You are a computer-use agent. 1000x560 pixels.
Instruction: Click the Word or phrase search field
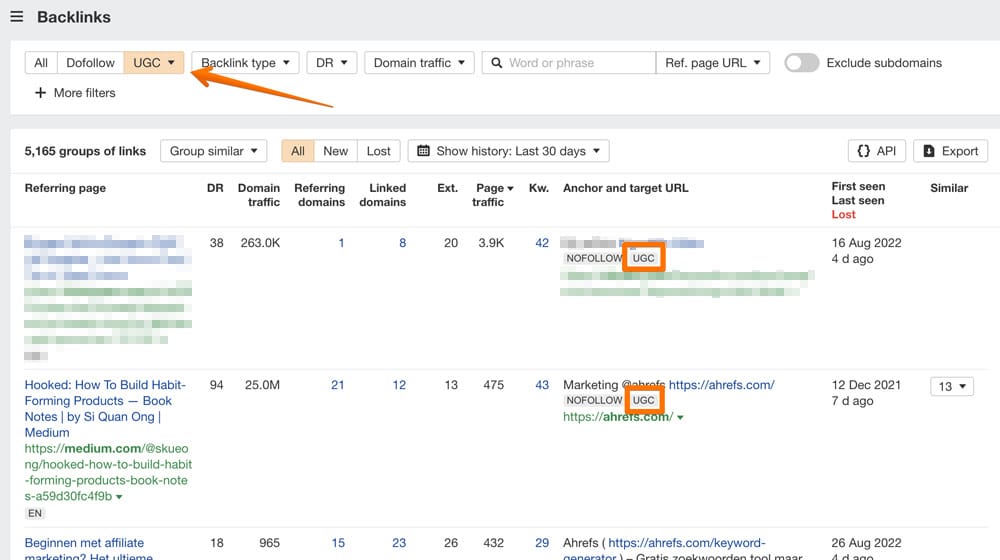click(569, 63)
